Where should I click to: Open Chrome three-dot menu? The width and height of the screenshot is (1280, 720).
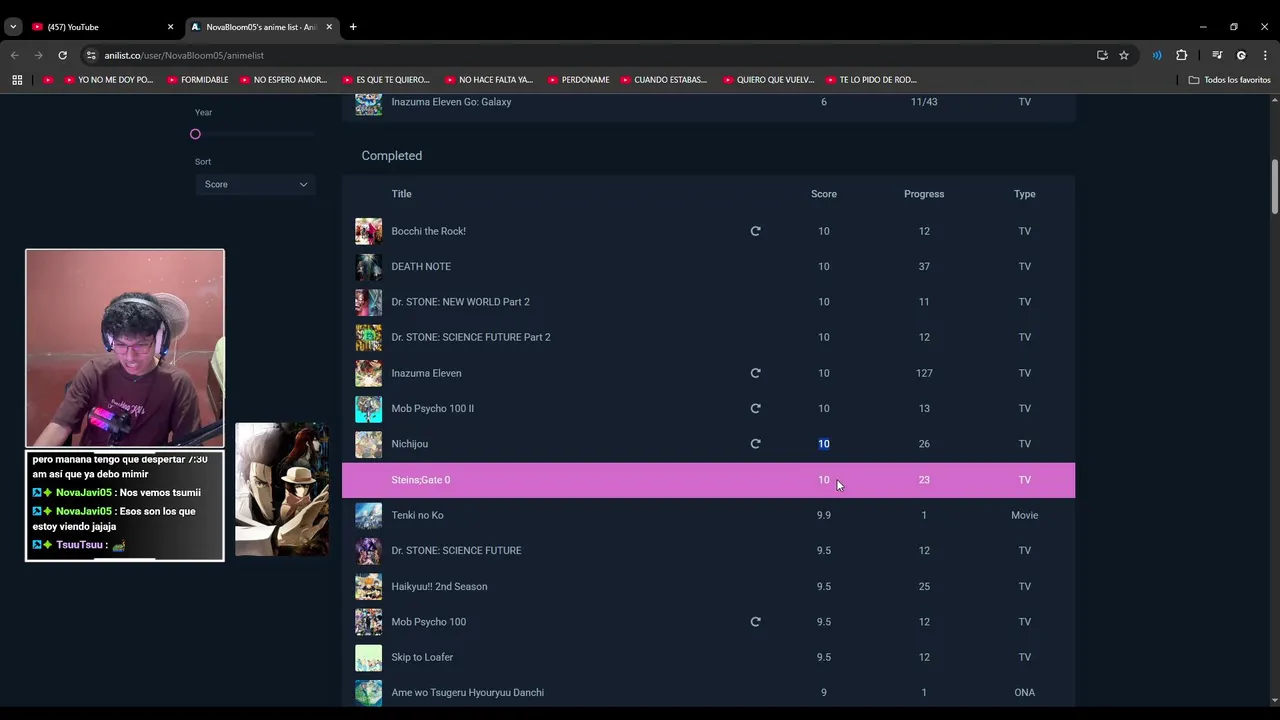coord(1265,55)
